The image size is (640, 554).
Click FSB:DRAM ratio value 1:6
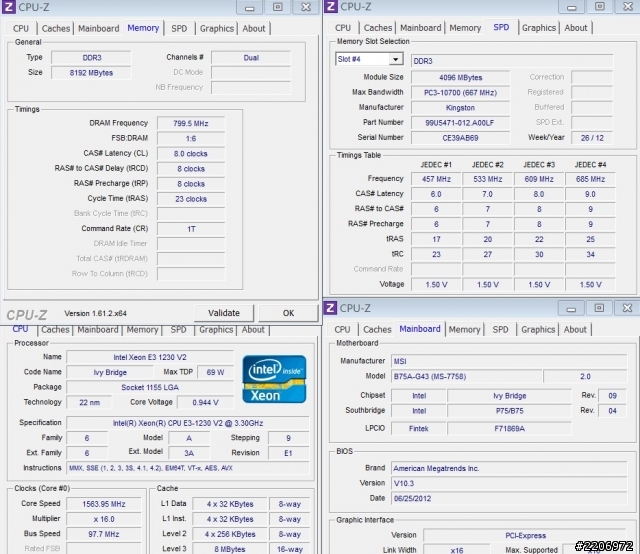tap(191, 138)
